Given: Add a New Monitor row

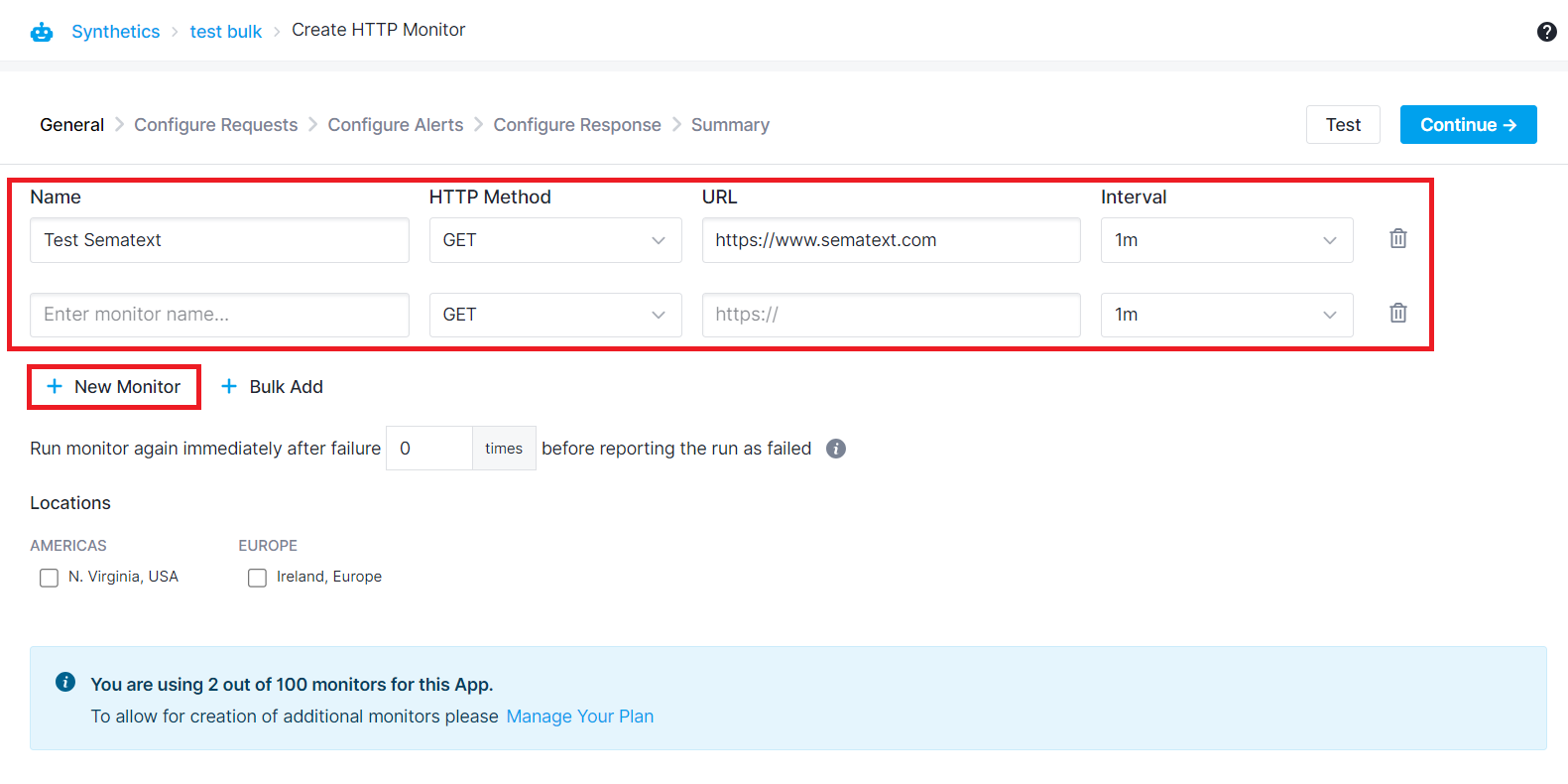Looking at the screenshot, I should point(114,387).
